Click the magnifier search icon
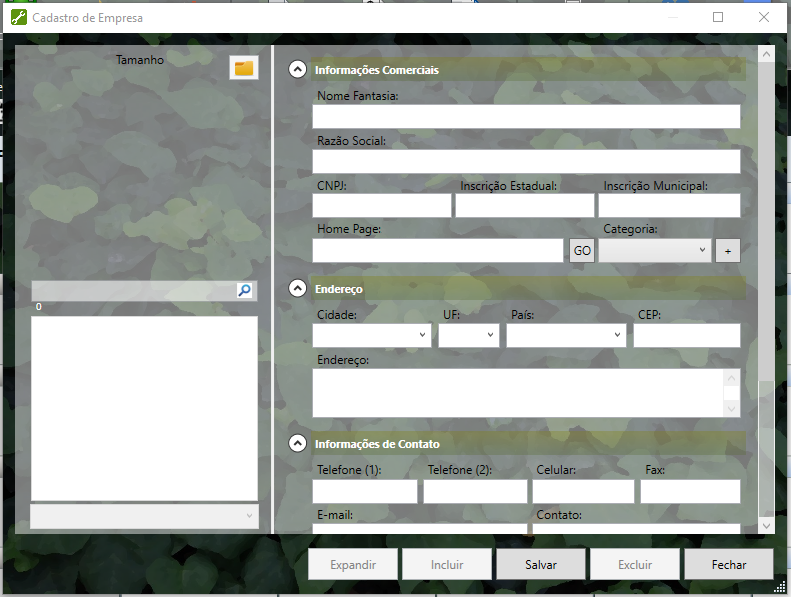This screenshot has width=791, height=597. tap(245, 290)
